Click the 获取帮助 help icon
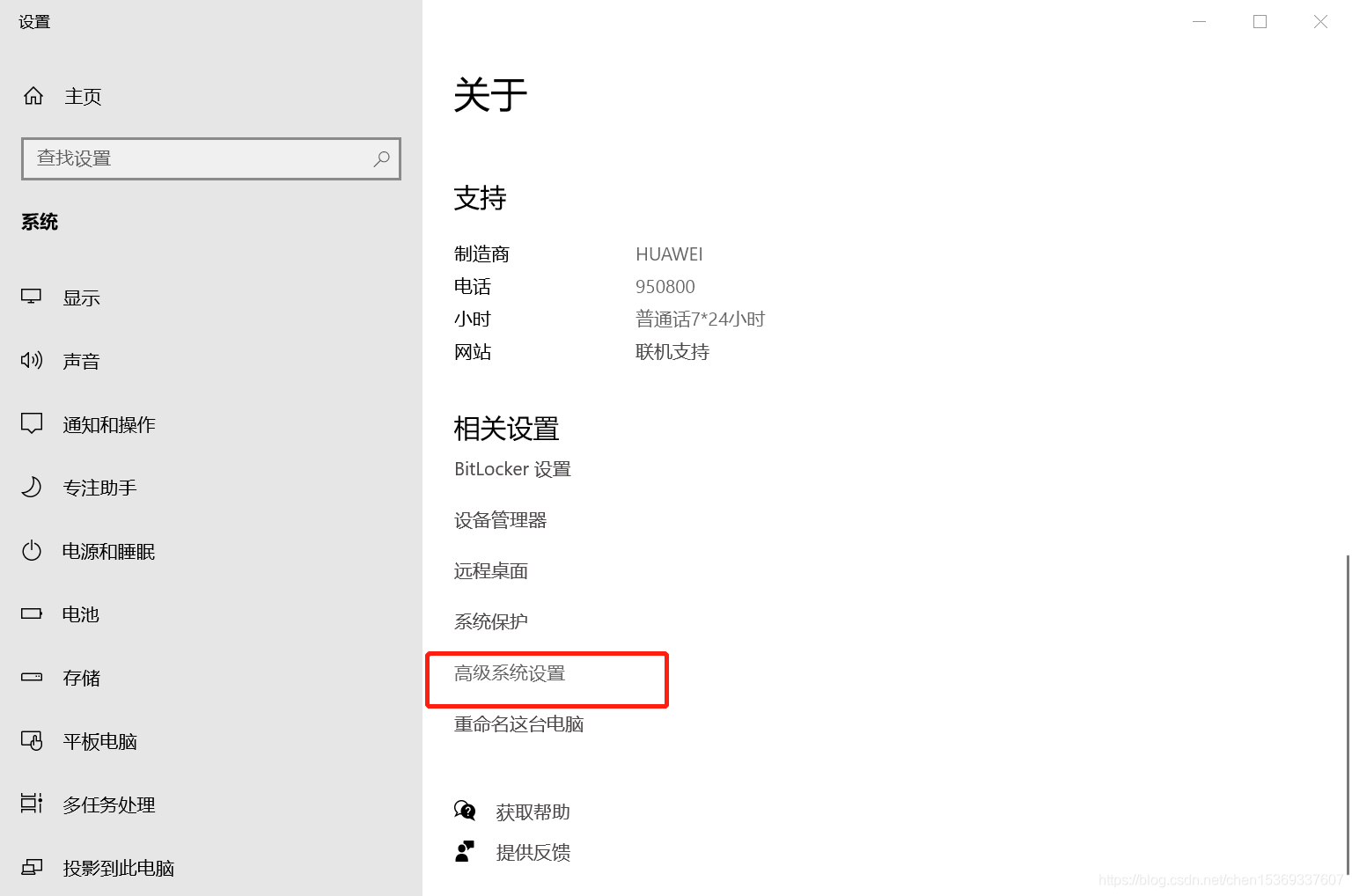This screenshot has height=896, width=1352. (465, 811)
